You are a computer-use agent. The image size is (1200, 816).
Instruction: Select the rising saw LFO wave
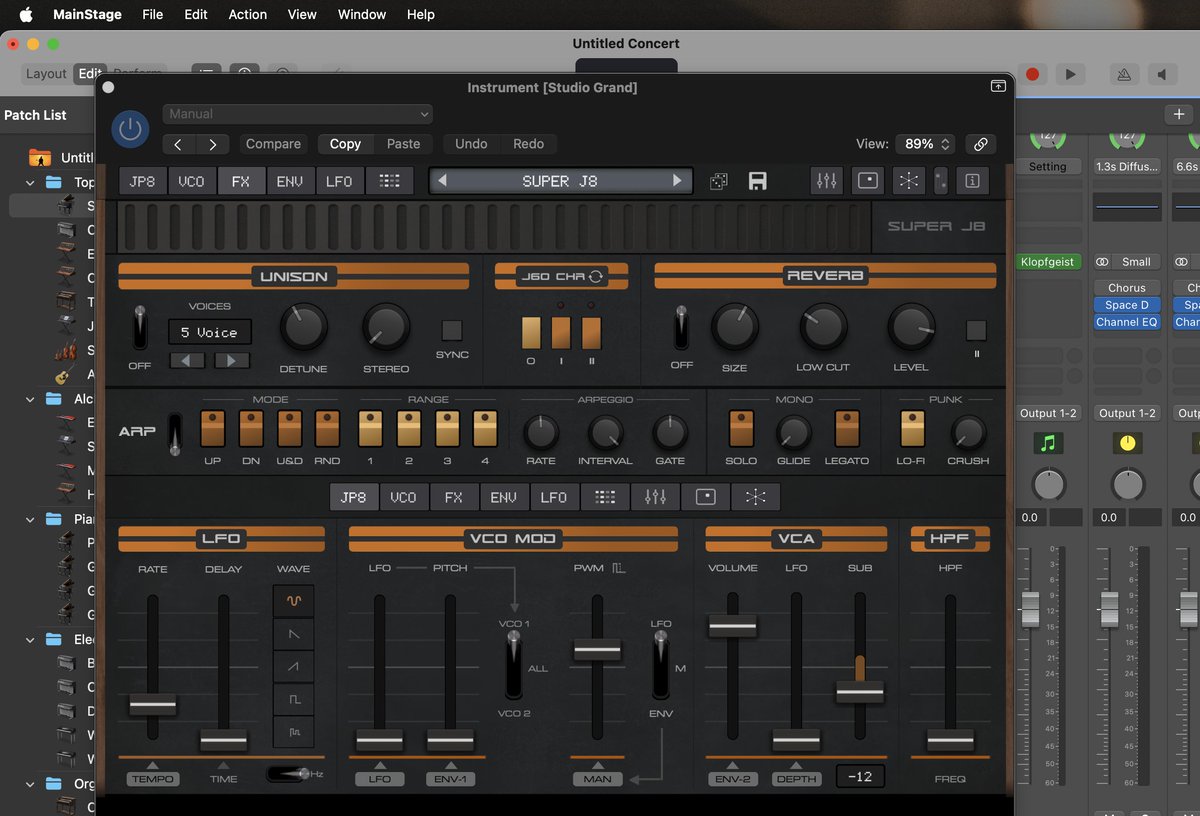click(x=293, y=667)
